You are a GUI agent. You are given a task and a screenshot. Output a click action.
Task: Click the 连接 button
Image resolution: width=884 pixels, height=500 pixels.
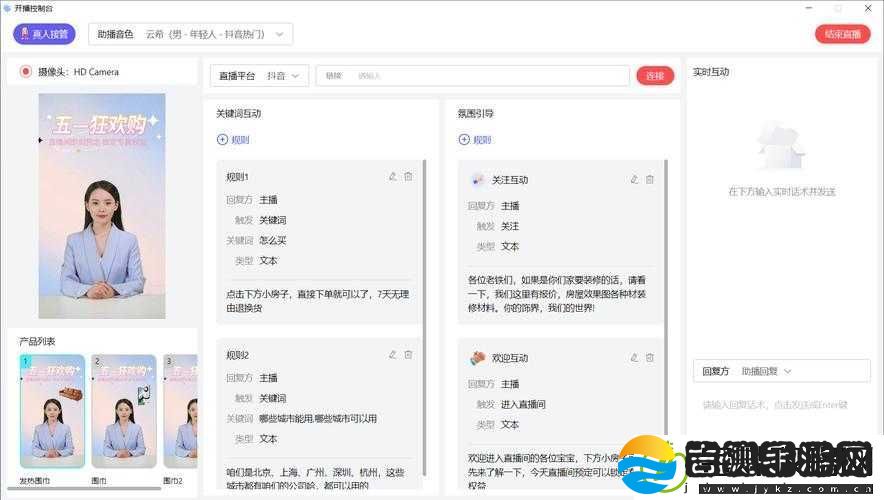tap(655, 75)
